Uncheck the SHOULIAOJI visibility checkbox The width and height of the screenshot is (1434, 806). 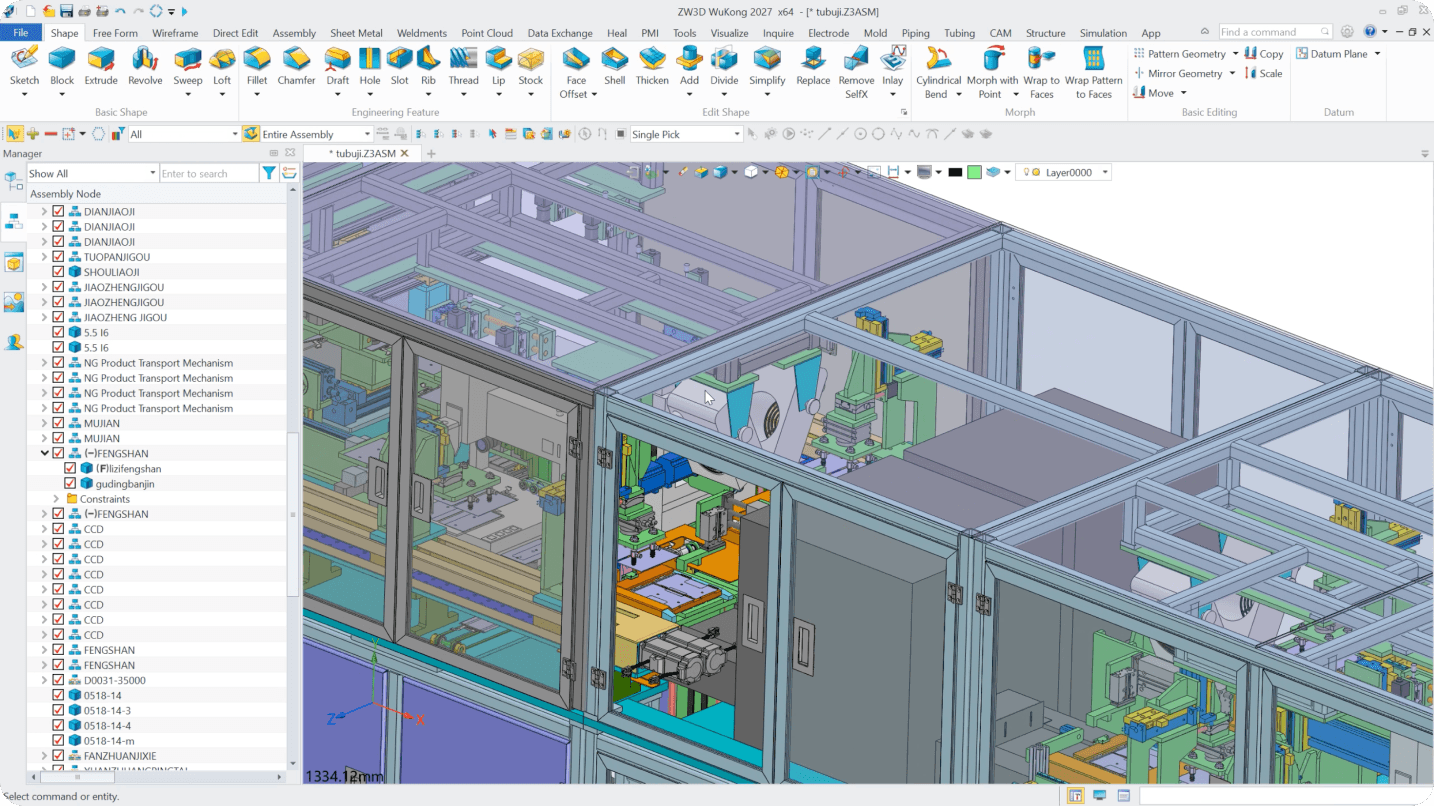click(58, 272)
